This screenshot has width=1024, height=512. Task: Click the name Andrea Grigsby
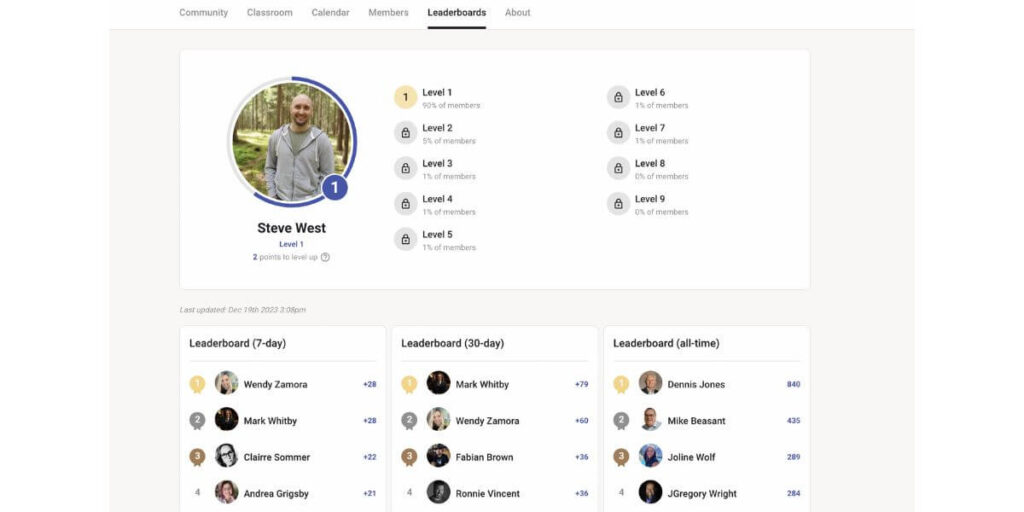coord(276,494)
